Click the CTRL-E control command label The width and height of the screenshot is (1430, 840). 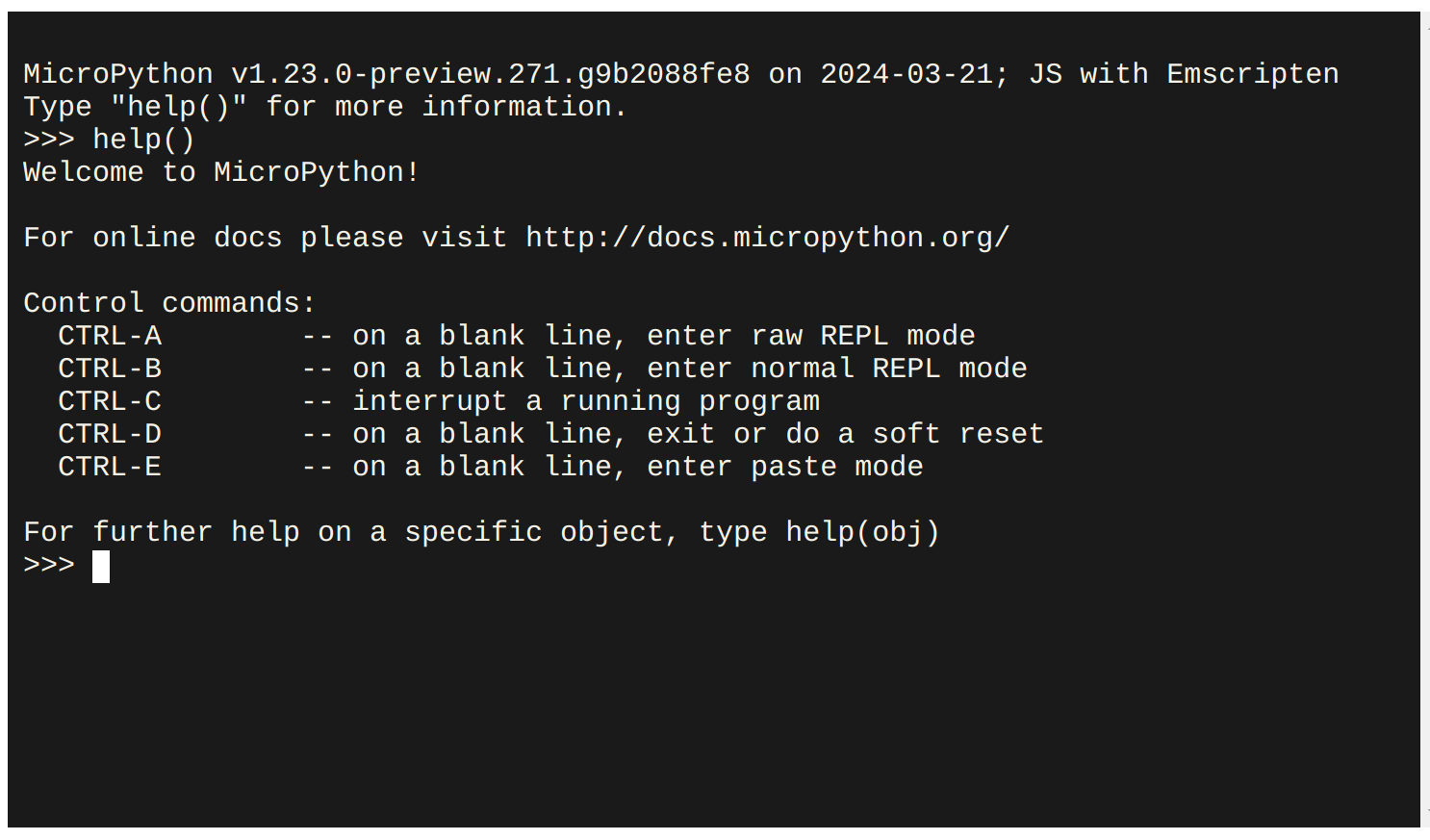click(x=110, y=467)
